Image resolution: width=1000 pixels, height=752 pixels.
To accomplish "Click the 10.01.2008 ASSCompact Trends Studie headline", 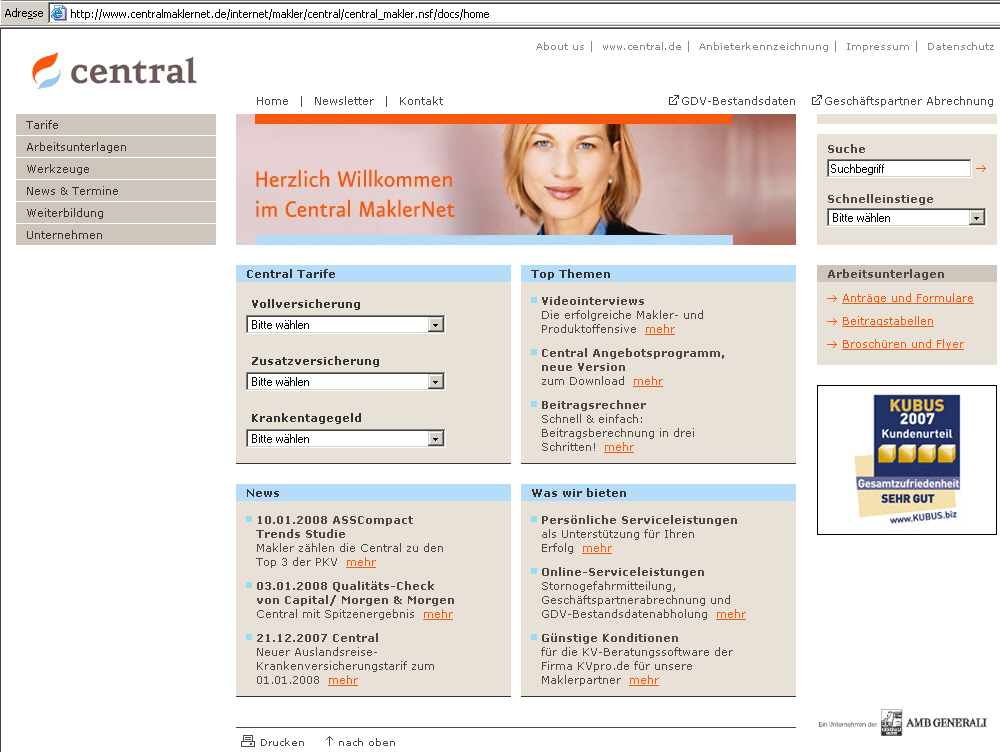I will click(x=335, y=527).
